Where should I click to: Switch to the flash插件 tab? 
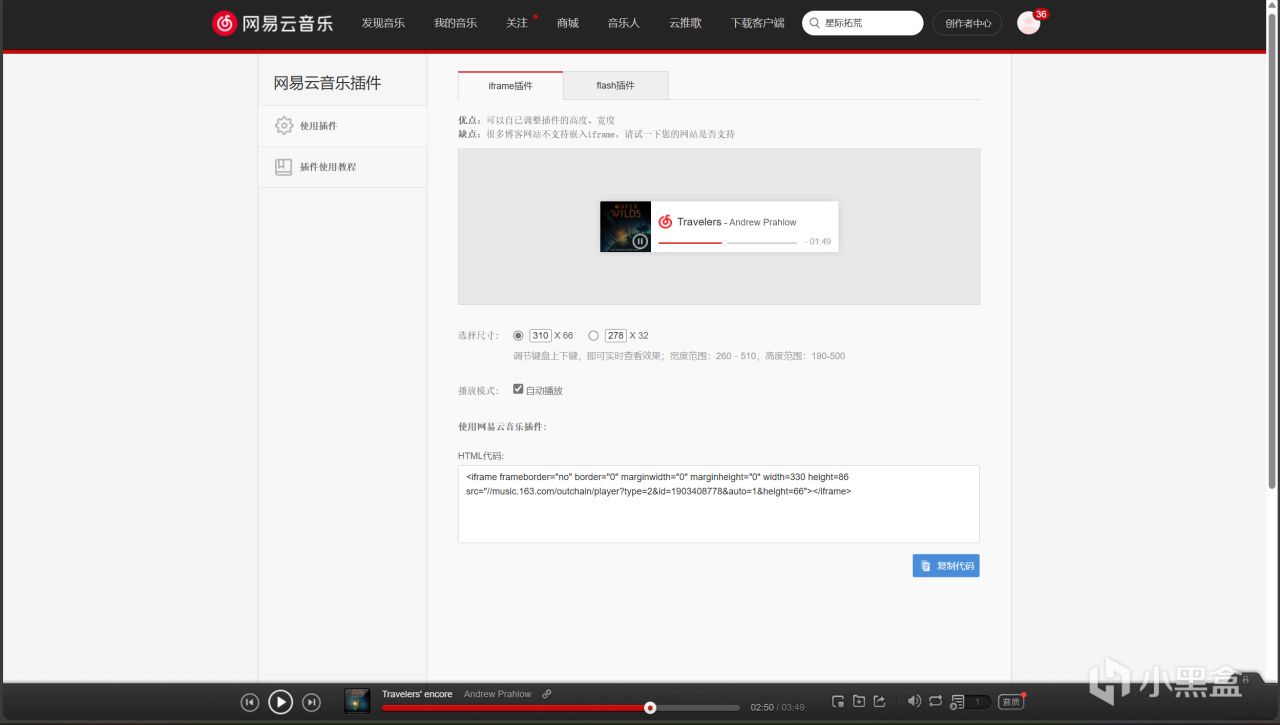click(x=616, y=86)
